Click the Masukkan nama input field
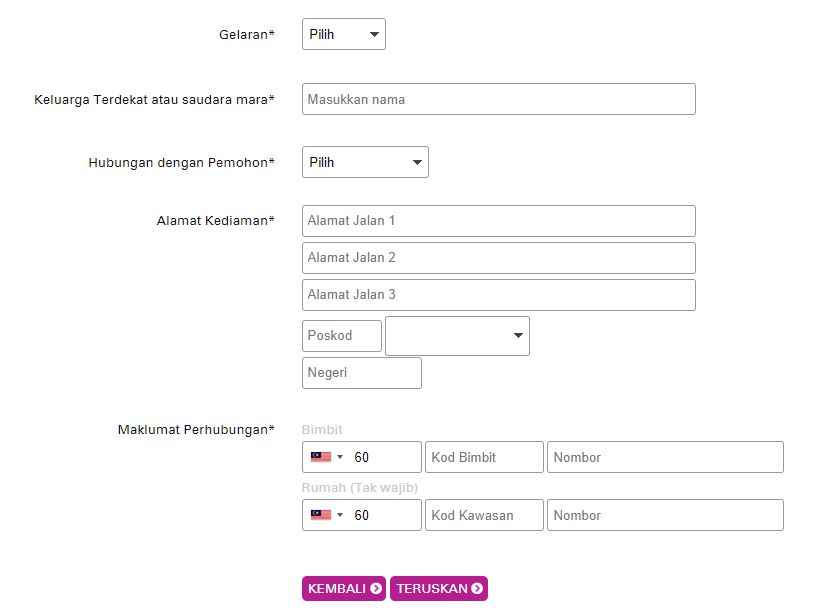Viewport: 828px width, 611px height. pyautogui.click(x=498, y=99)
